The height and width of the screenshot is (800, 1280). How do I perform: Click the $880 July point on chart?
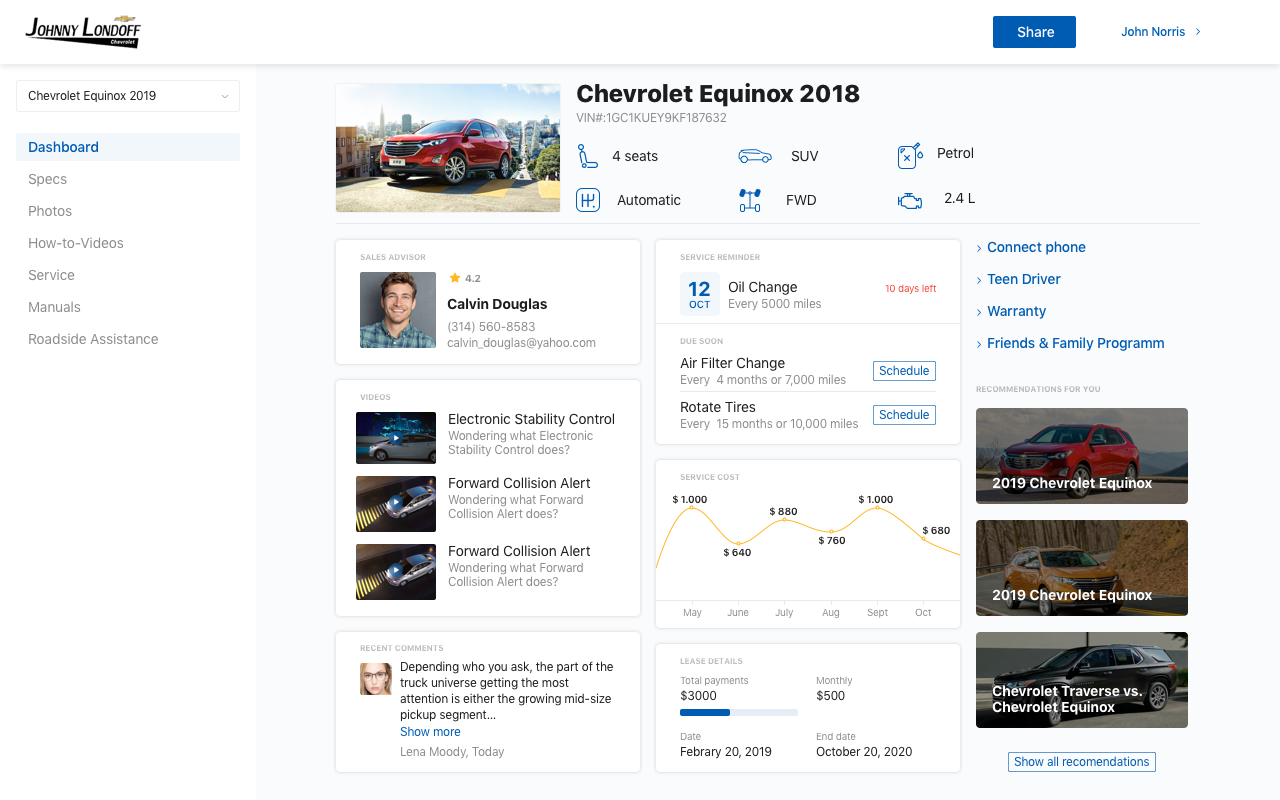pos(783,519)
